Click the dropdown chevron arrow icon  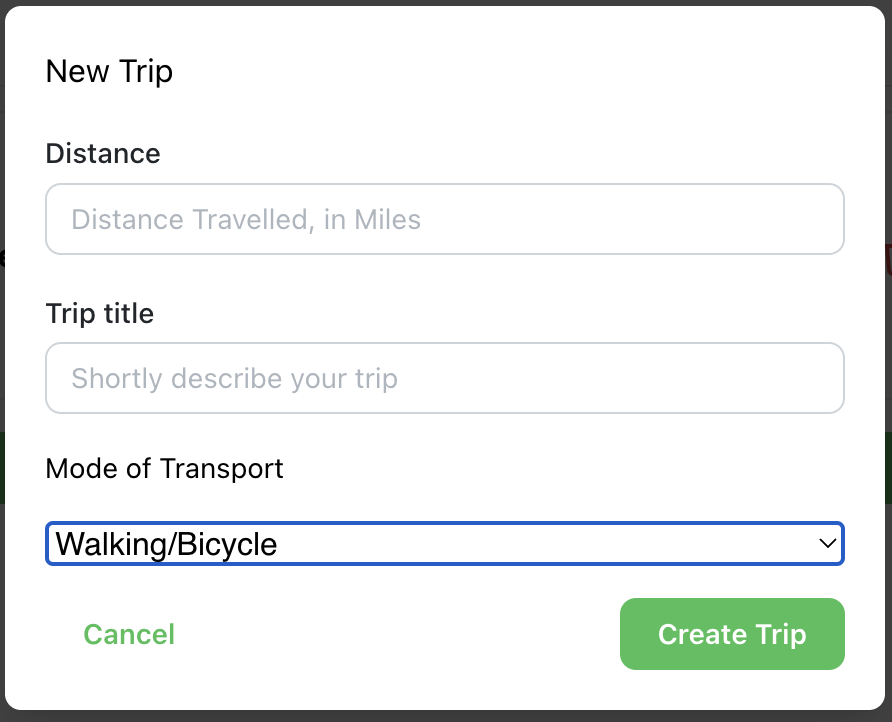point(827,544)
